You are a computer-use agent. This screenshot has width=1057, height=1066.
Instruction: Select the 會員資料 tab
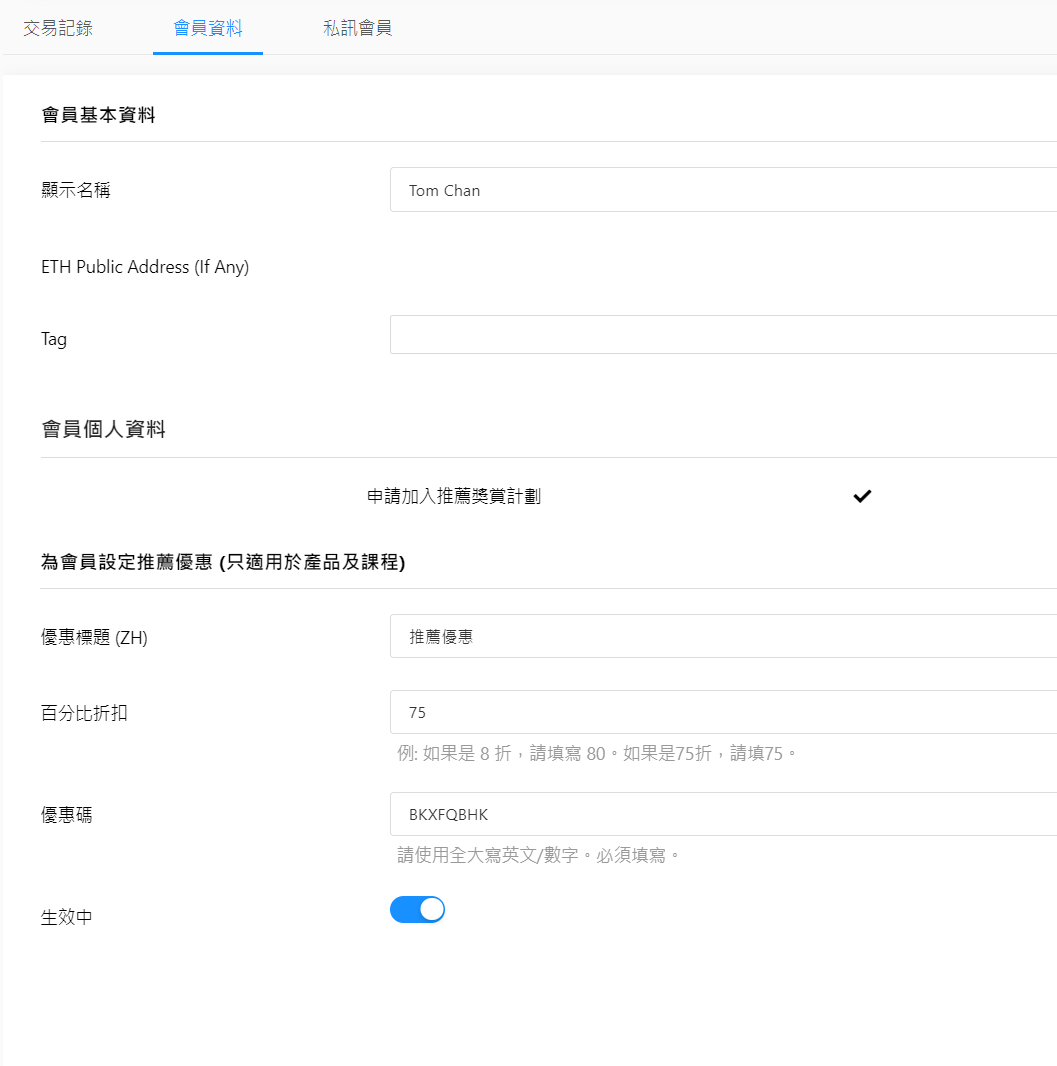coord(208,28)
